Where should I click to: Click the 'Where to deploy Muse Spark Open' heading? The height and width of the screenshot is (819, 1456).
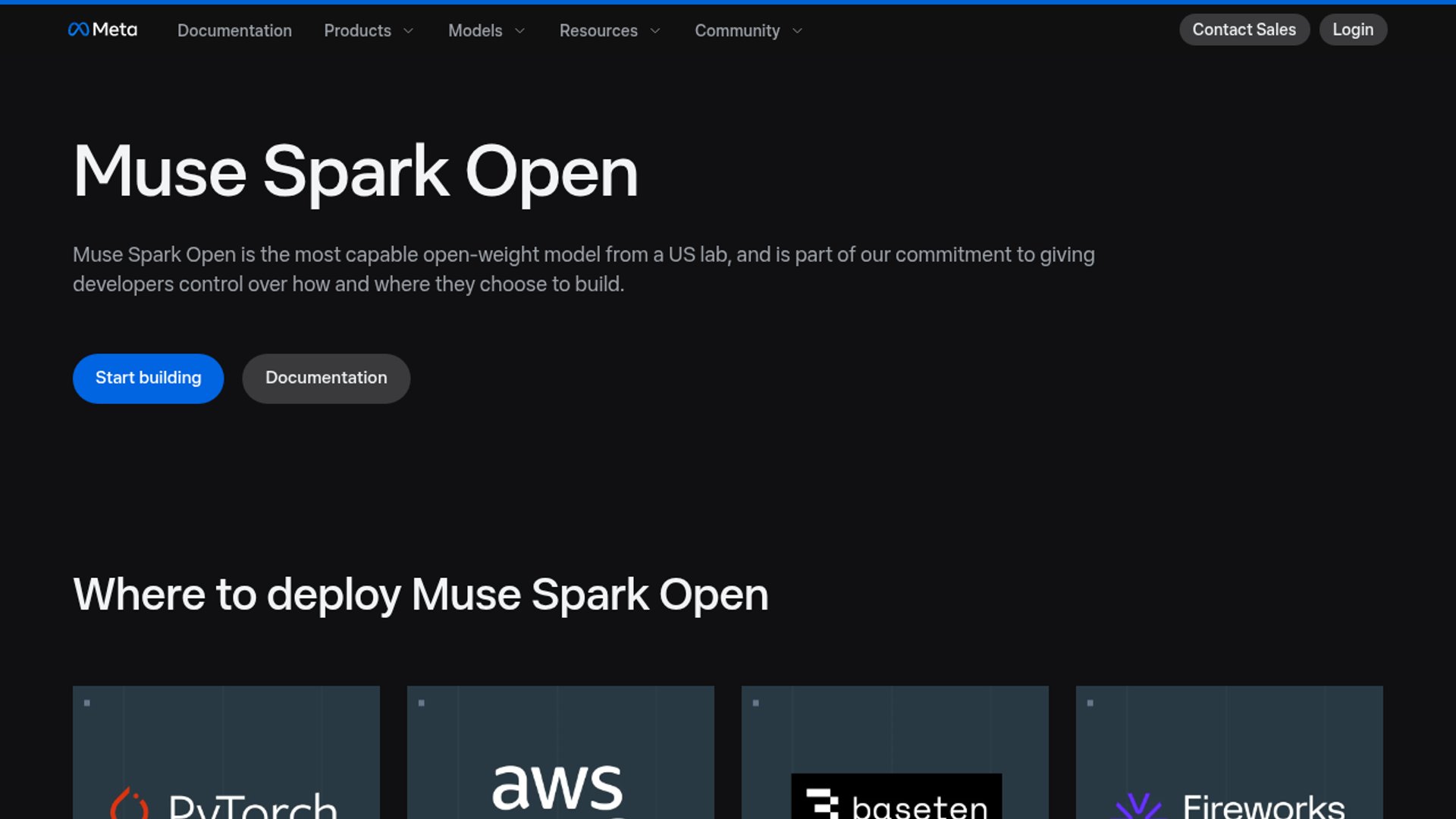tap(421, 595)
